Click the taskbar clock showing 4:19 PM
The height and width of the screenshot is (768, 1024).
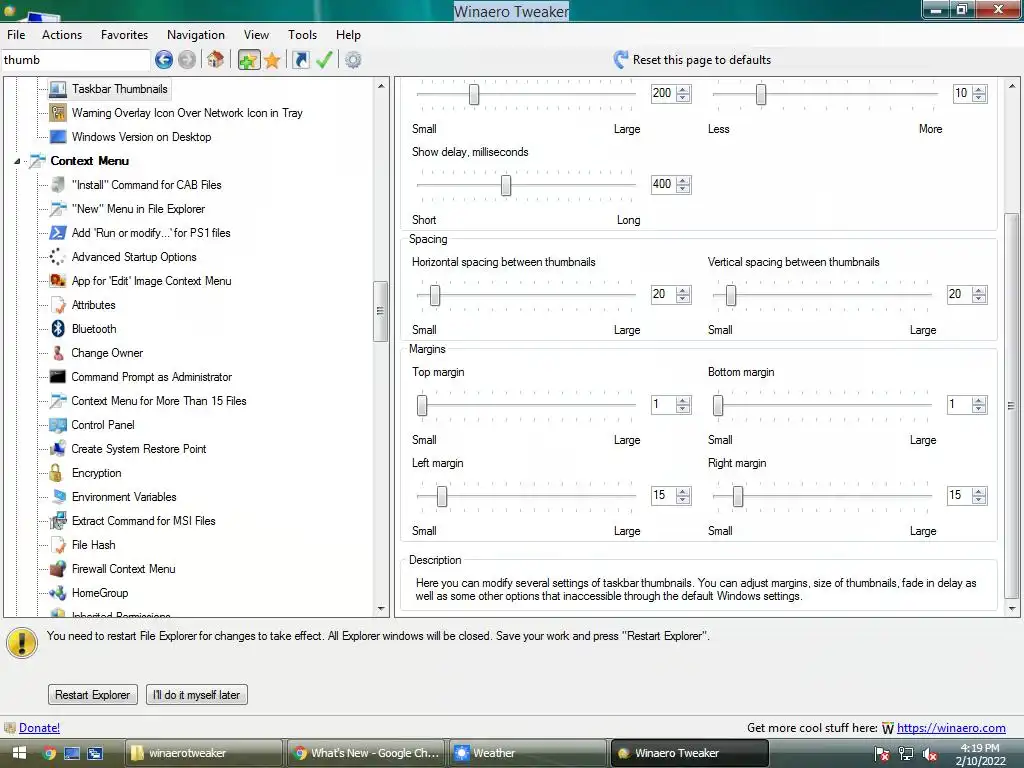click(x=980, y=748)
